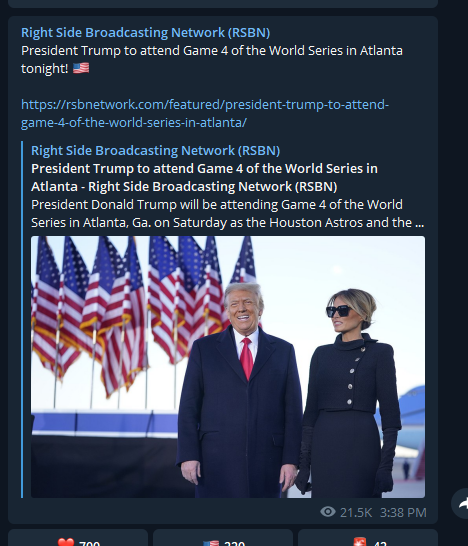Click the reaction button showing 42
This screenshot has width=468, height=546.
[x=368, y=538]
